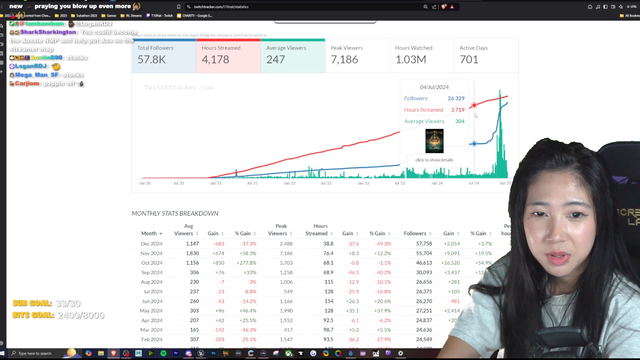Sort by Gain column beside Followers
This screenshot has height=360, width=640.
tap(451, 233)
